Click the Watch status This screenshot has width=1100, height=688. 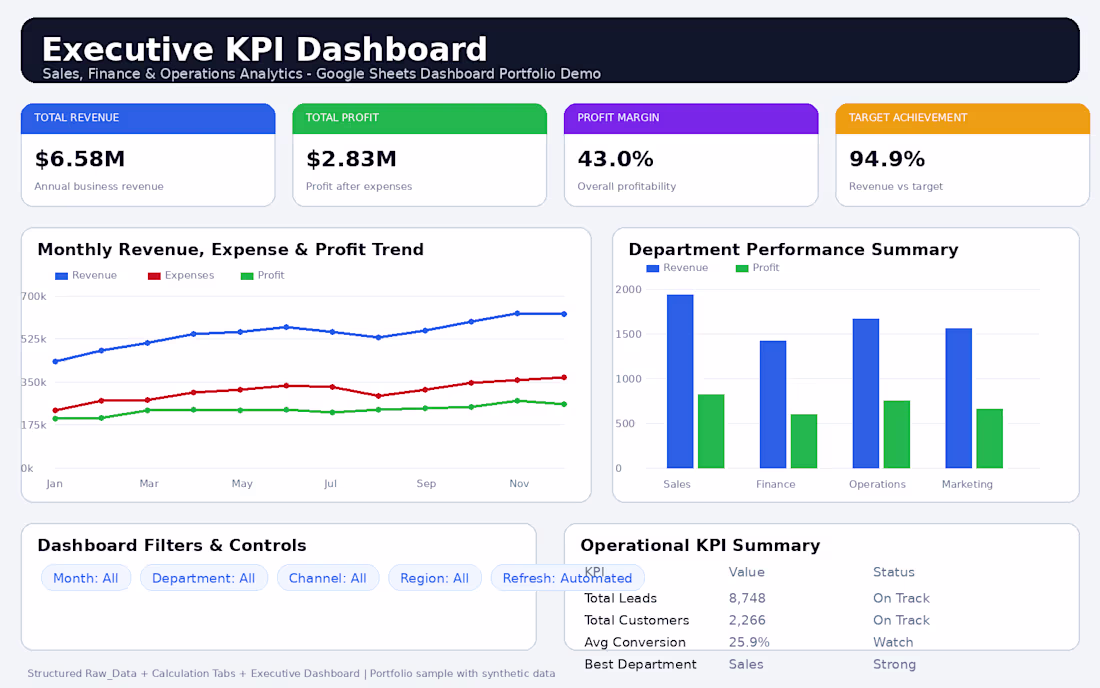[893, 642]
